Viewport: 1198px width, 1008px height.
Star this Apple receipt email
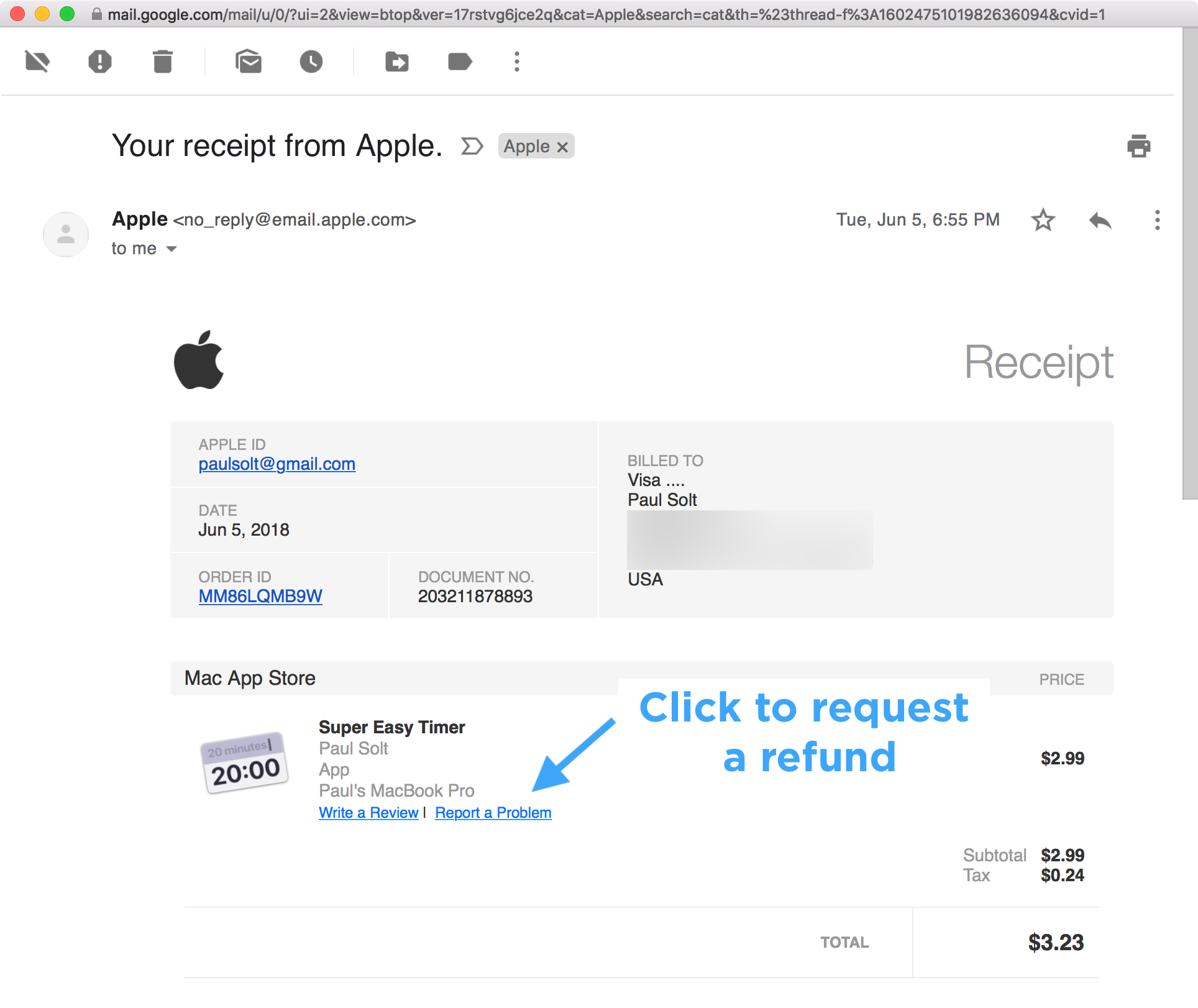point(1044,219)
